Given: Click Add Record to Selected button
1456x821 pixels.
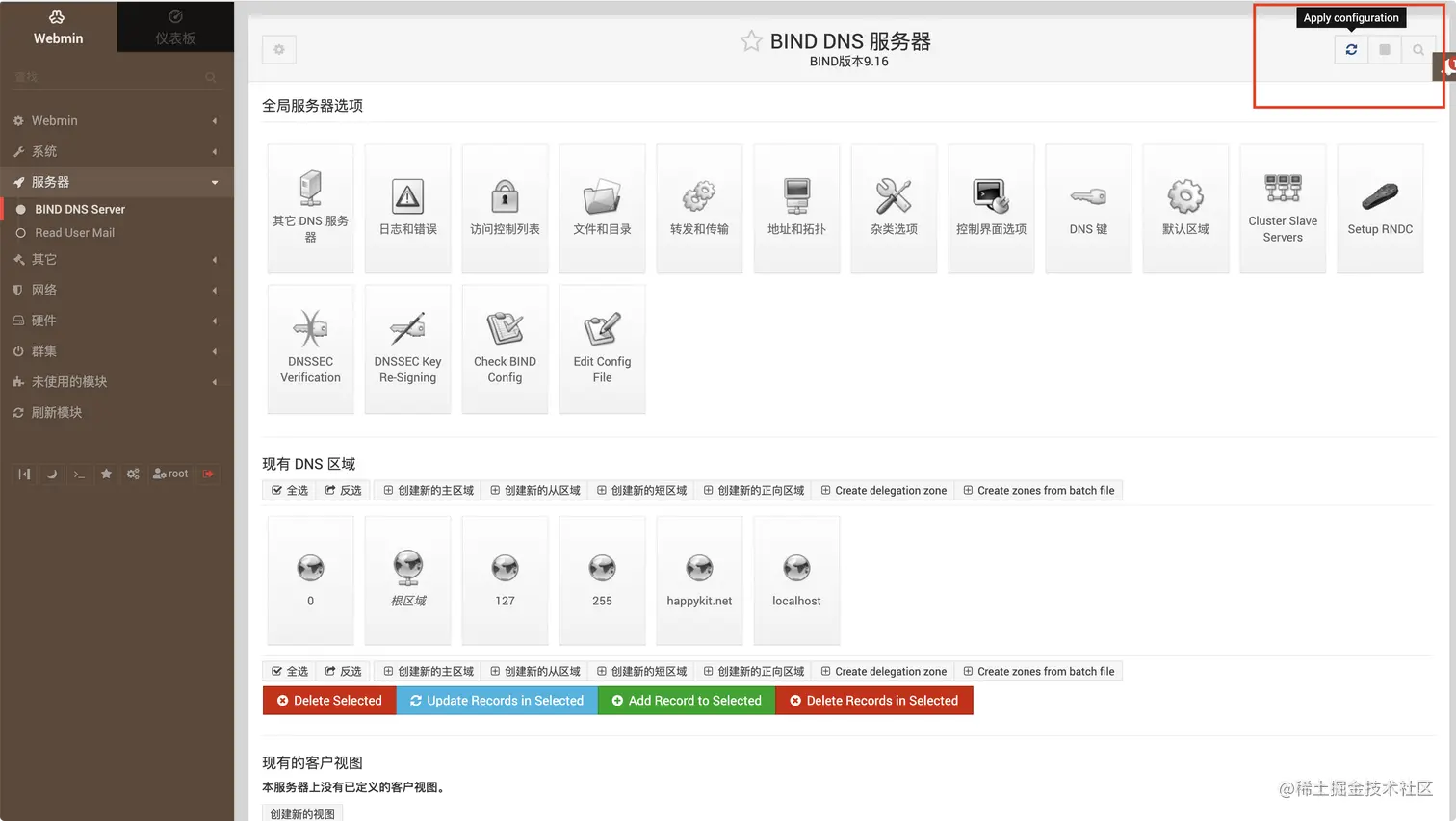Looking at the screenshot, I should coord(687,701).
